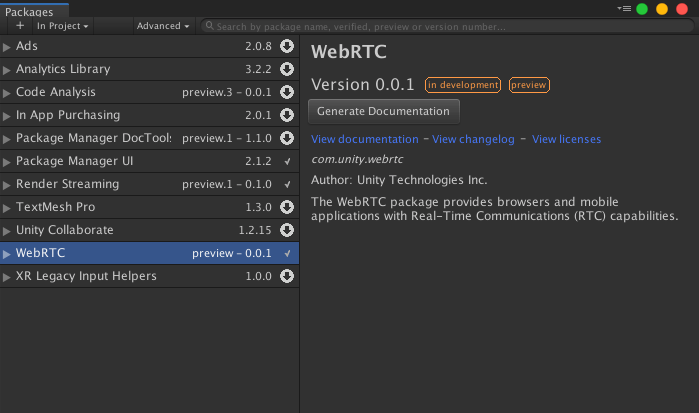The width and height of the screenshot is (699, 413).
Task: Click the download icon beside Code Analysis
Action: click(x=287, y=92)
